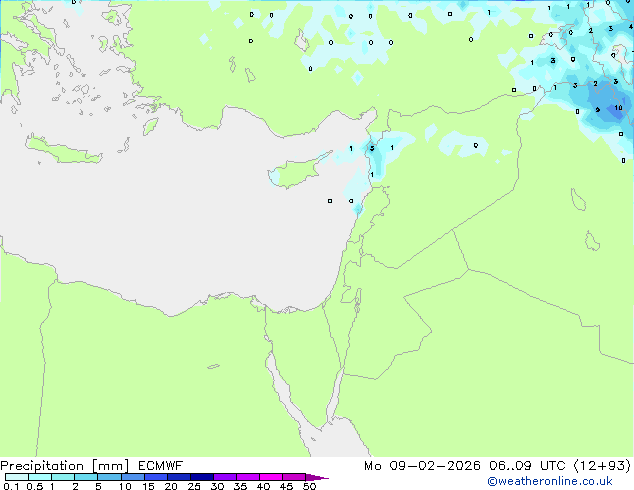Viewport: 634px width, 490px height.
Task: Select the 40–45 mm magenta legend swatch
Action: click(x=271, y=477)
